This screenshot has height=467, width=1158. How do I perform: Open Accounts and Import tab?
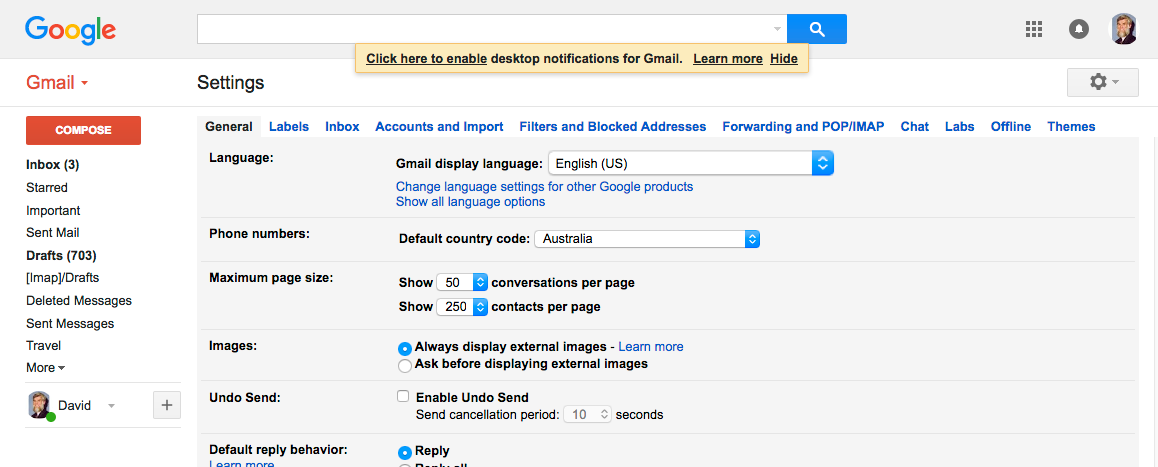point(439,126)
